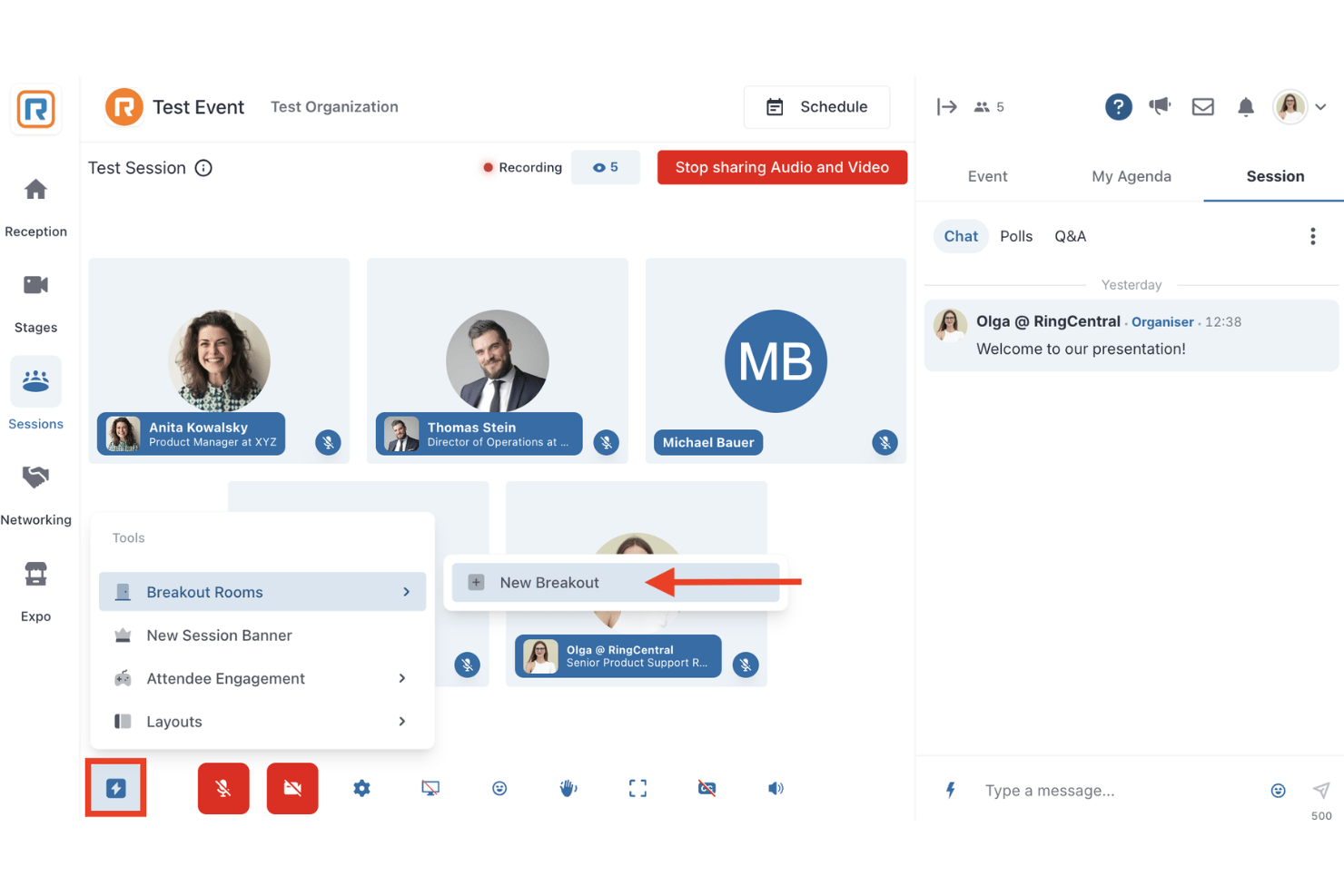Toggle Michael Bauer's muted mic icon
The image size is (1344, 896).
[x=884, y=442]
